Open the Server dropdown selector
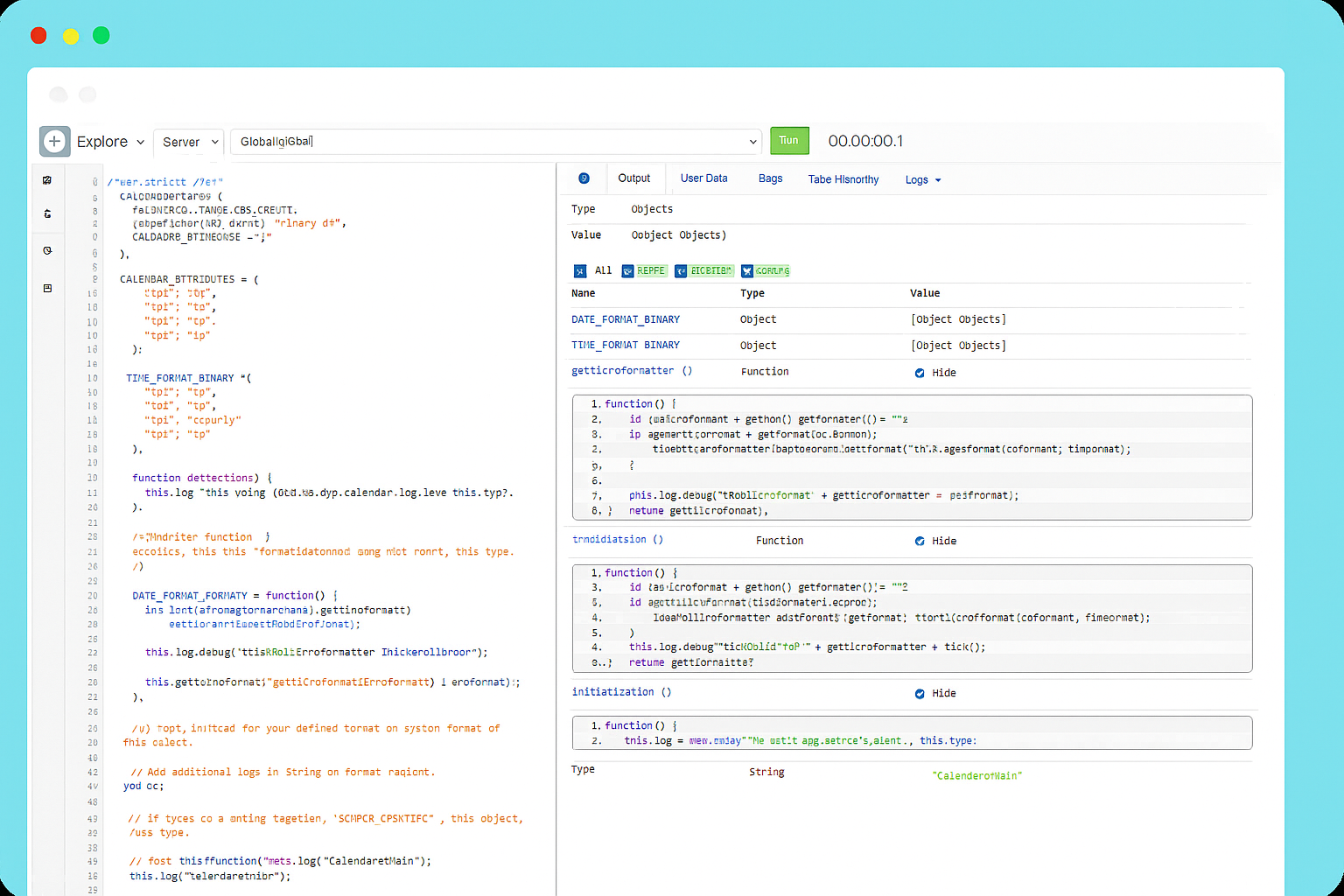This screenshot has width=1344, height=896. click(x=188, y=142)
